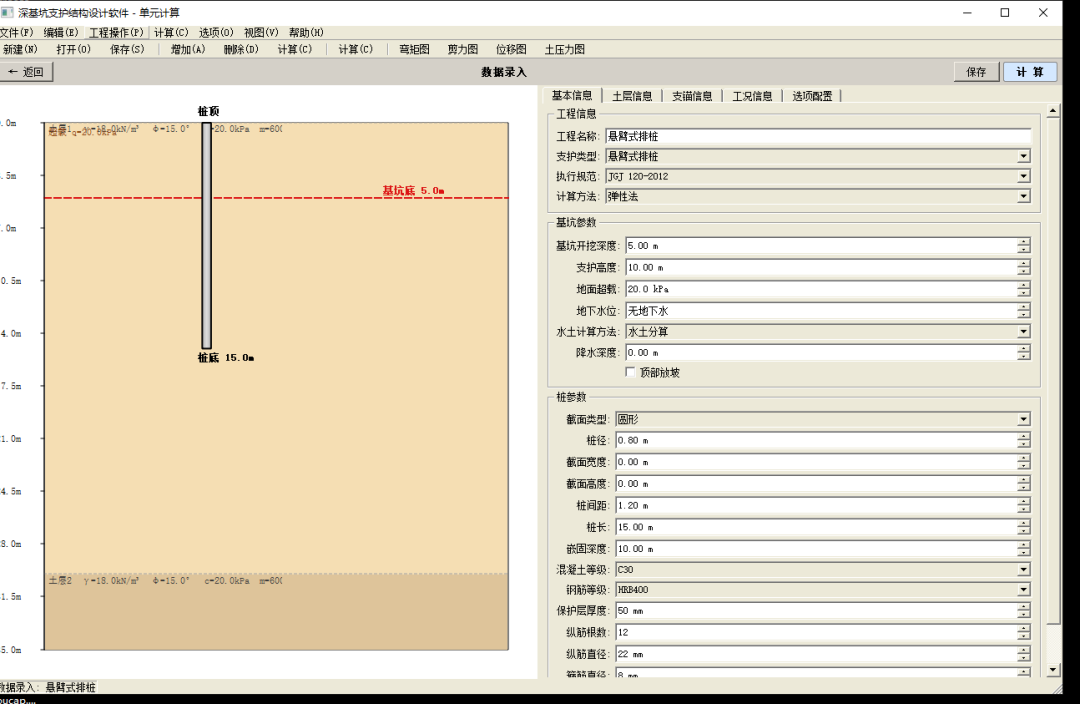This screenshot has width=1080, height=704.
Task: Click the 桩顶 label above the pile
Action: tap(208, 111)
